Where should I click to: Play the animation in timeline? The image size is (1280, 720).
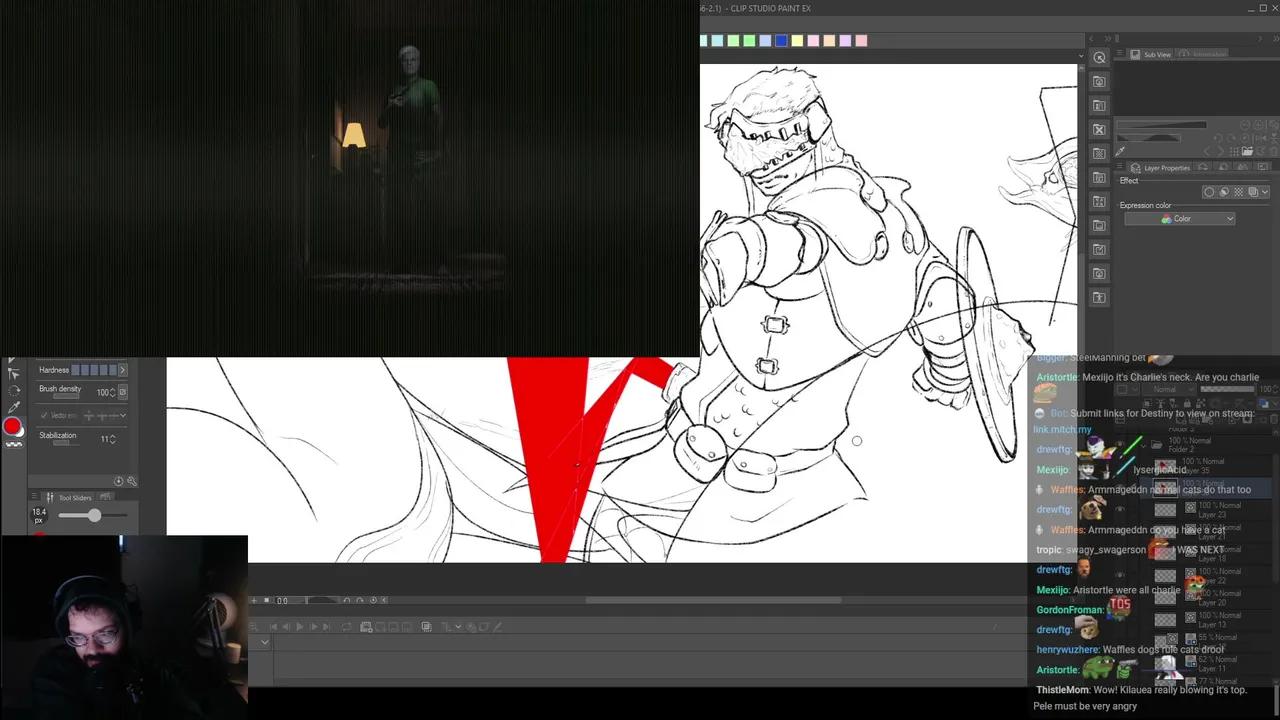pos(299,627)
